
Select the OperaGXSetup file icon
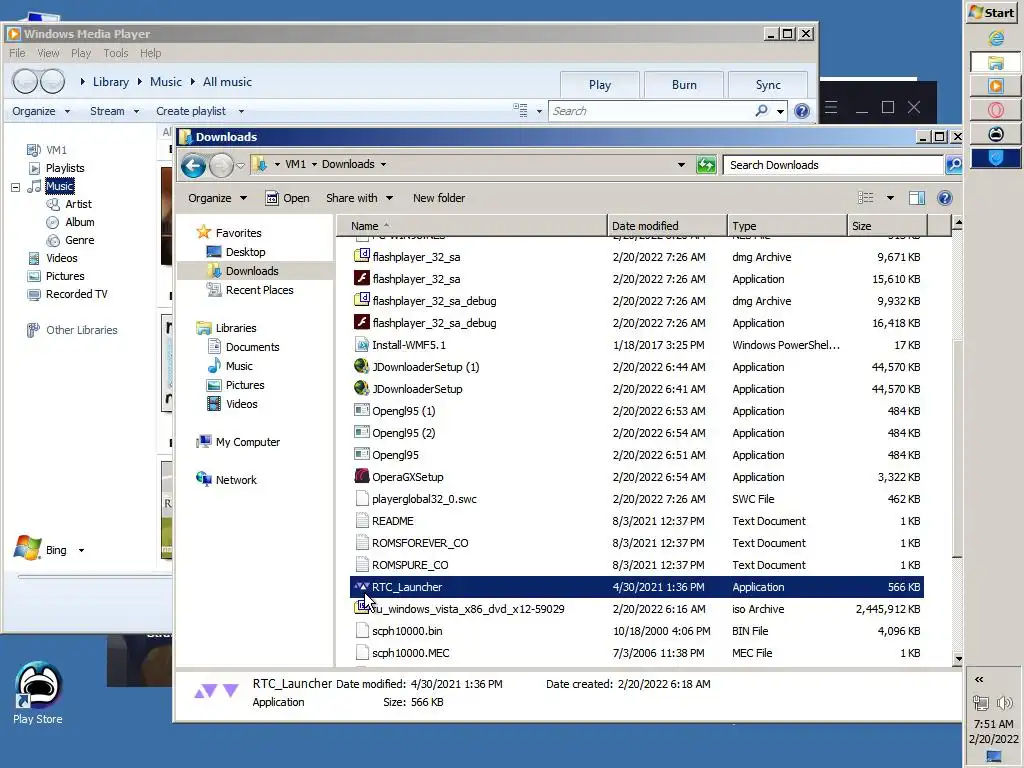coord(362,476)
